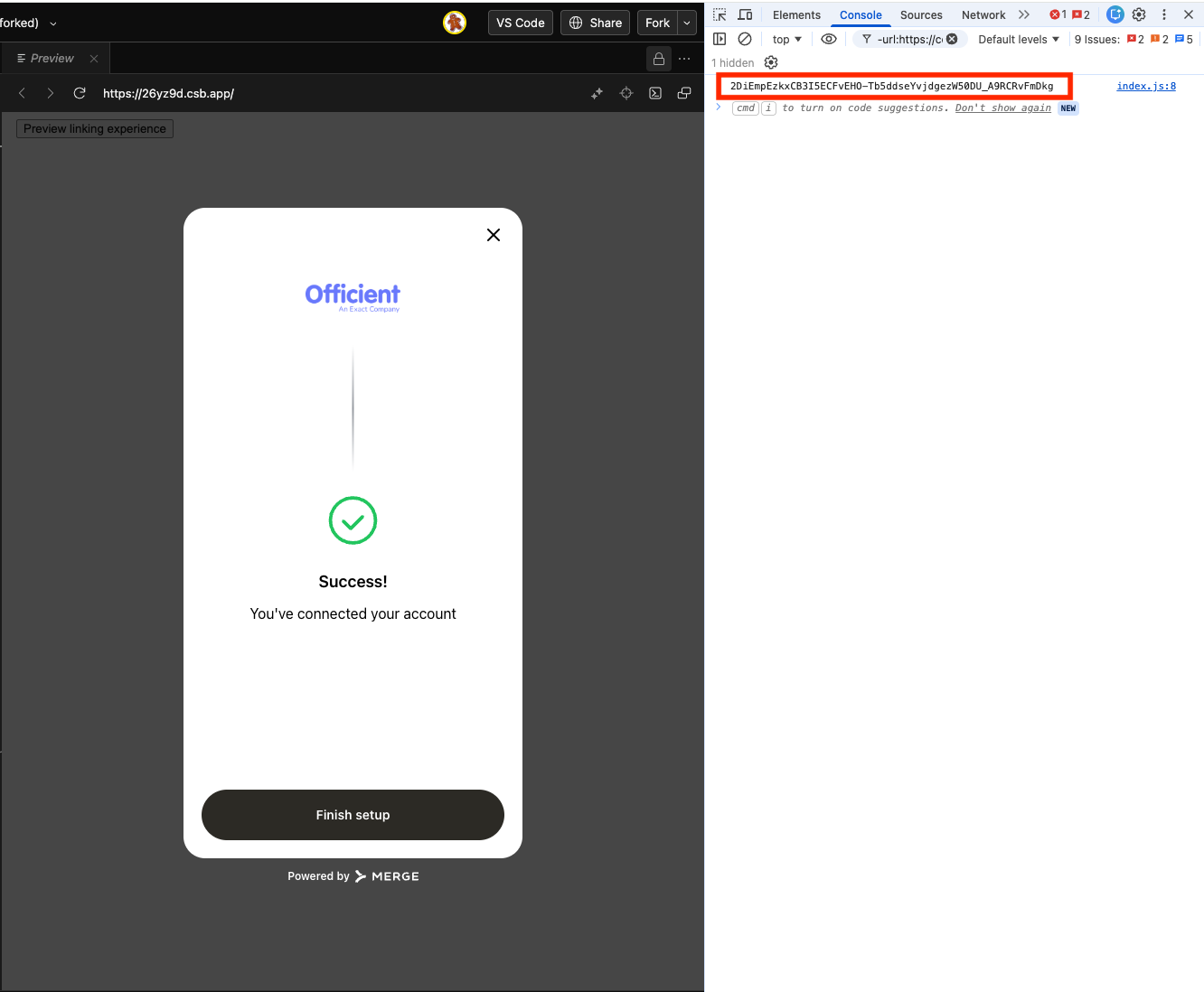Click the crosshair icon in preview toolbar
This screenshot has height=992, width=1204.
tap(626, 93)
